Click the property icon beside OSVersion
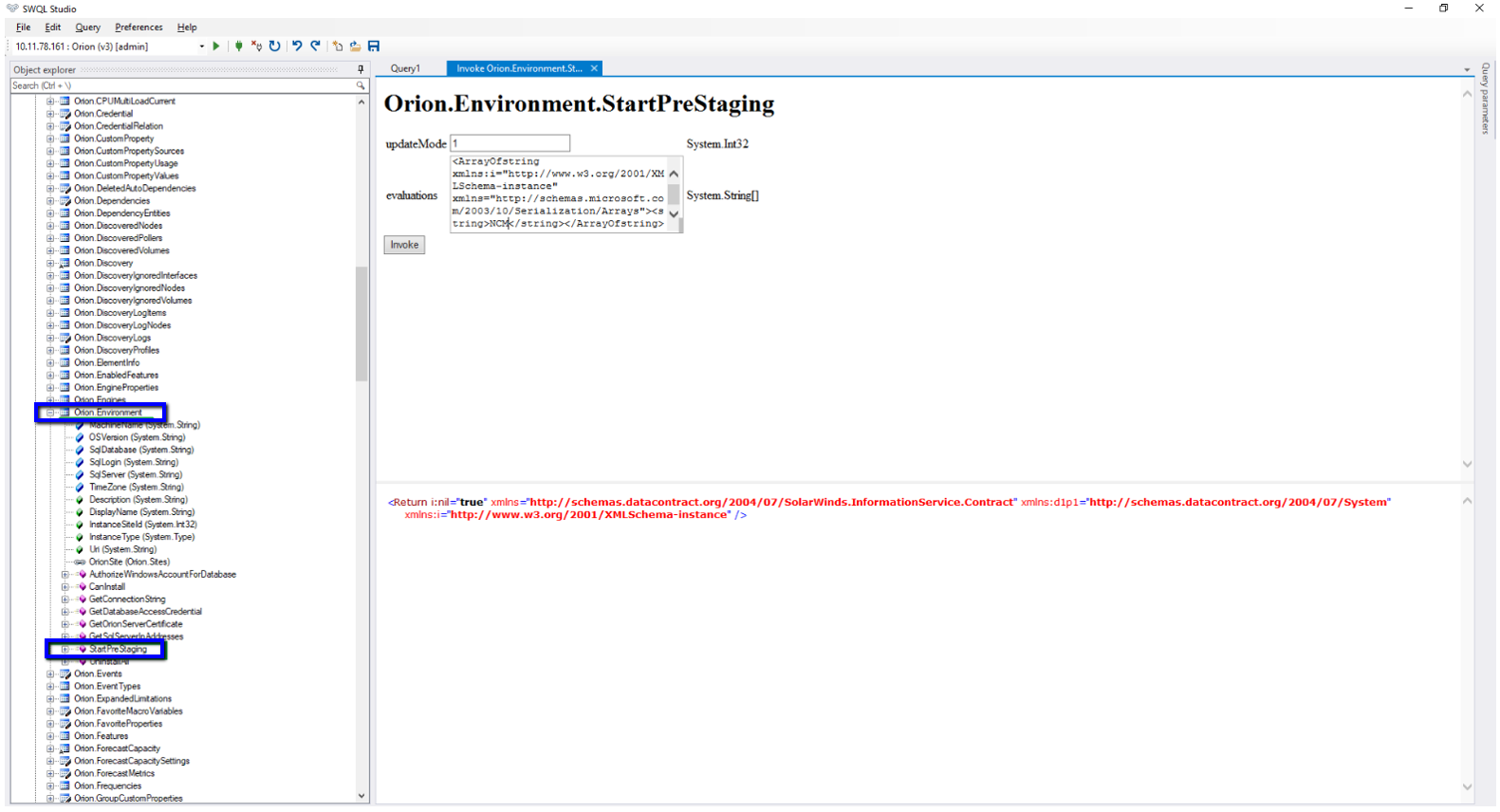This screenshot has height=812, width=1500. coord(80,437)
